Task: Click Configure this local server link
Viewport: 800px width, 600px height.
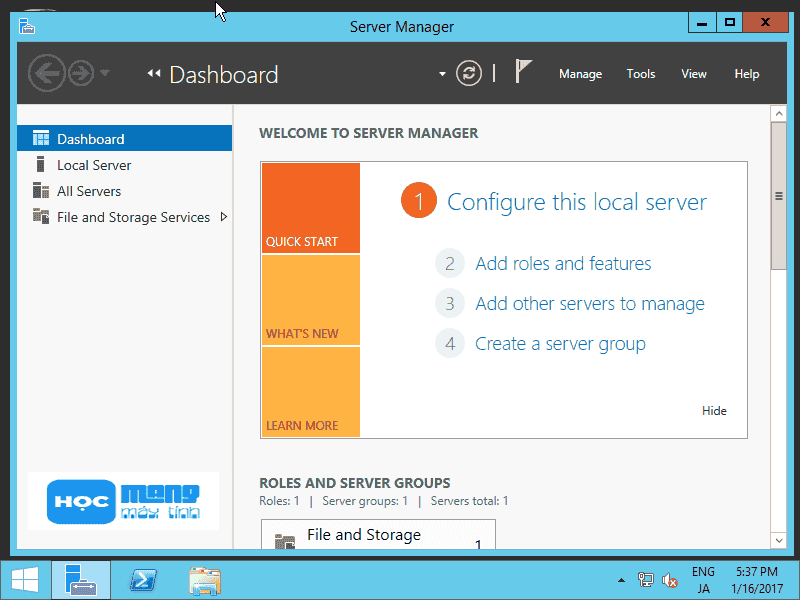Action: coord(577,202)
